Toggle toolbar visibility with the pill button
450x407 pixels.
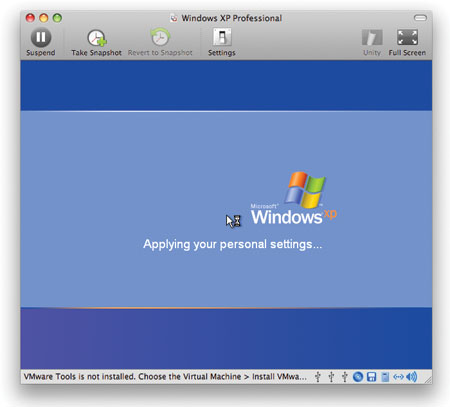(x=420, y=18)
